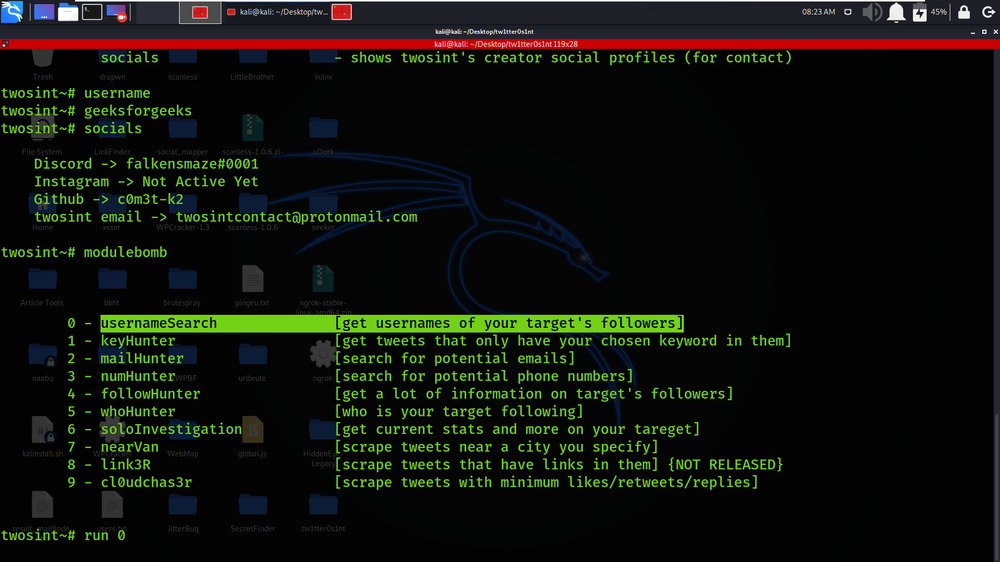The height and width of the screenshot is (562, 1000).
Task: Click the File System desktop icon
Action: click(x=42, y=137)
